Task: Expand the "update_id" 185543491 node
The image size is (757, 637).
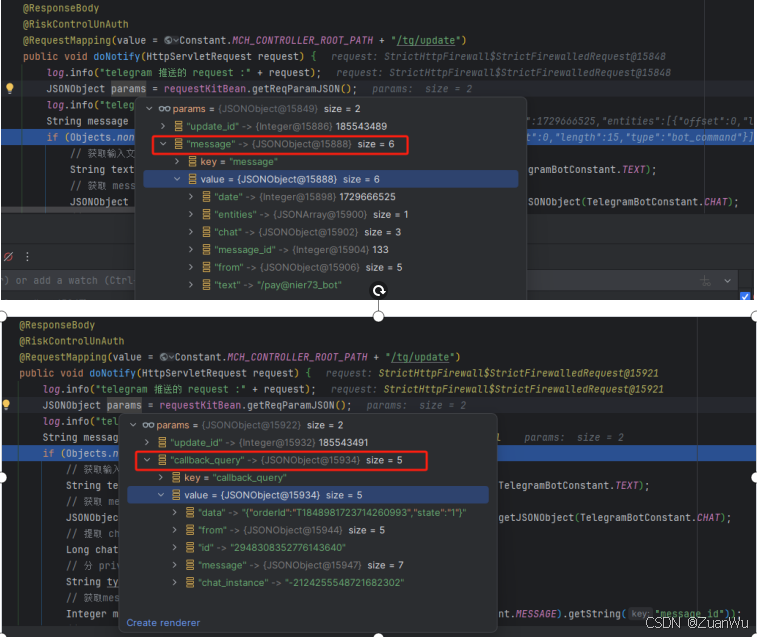Action: coord(147,442)
